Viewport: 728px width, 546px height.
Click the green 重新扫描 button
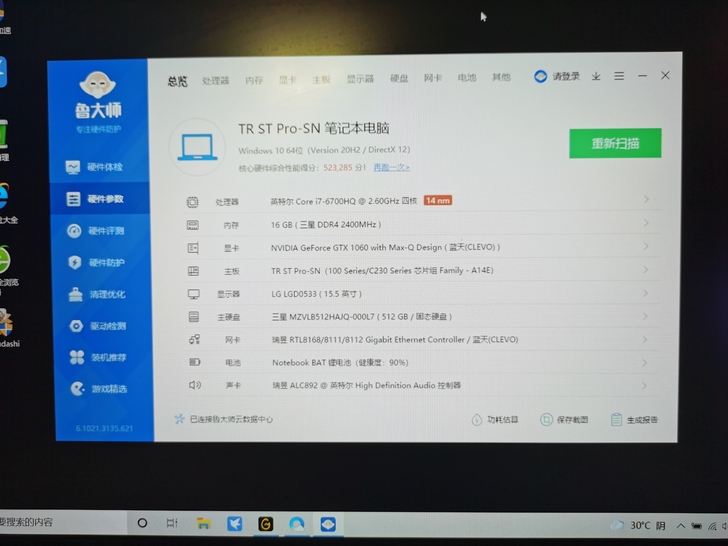(615, 143)
